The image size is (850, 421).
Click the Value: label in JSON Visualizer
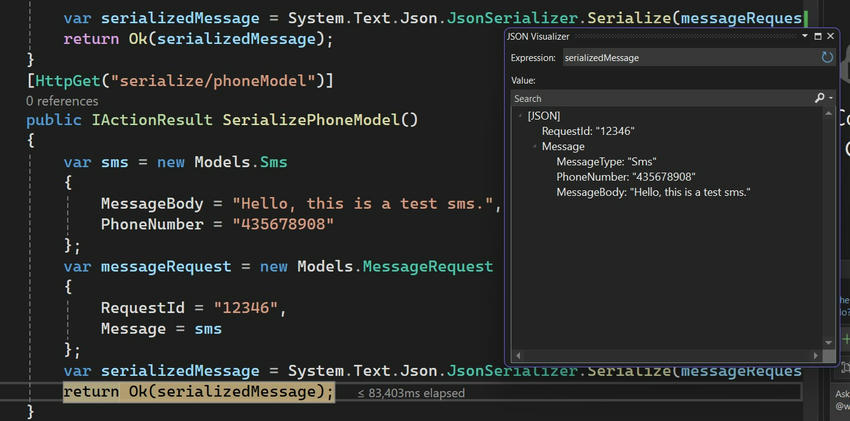[523, 81]
